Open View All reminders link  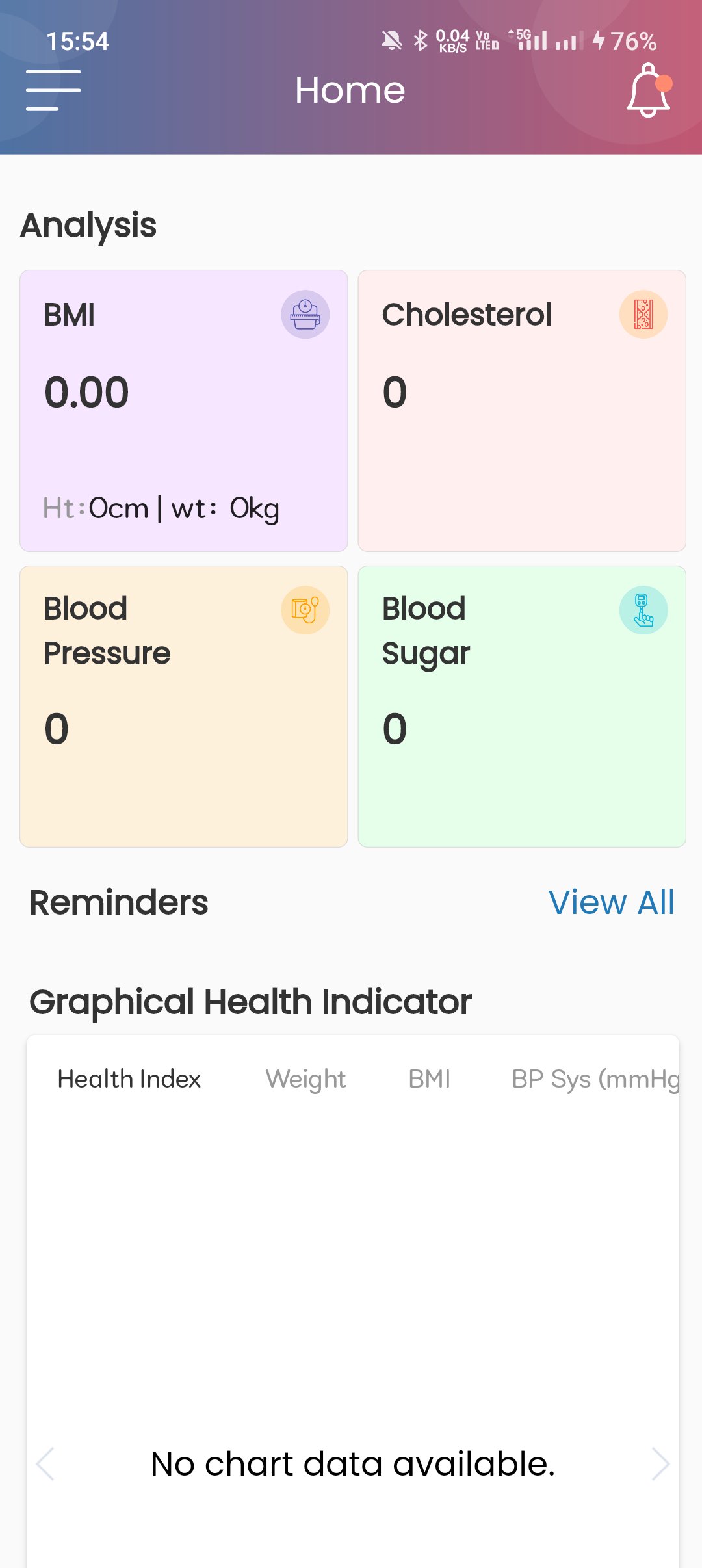pos(611,902)
